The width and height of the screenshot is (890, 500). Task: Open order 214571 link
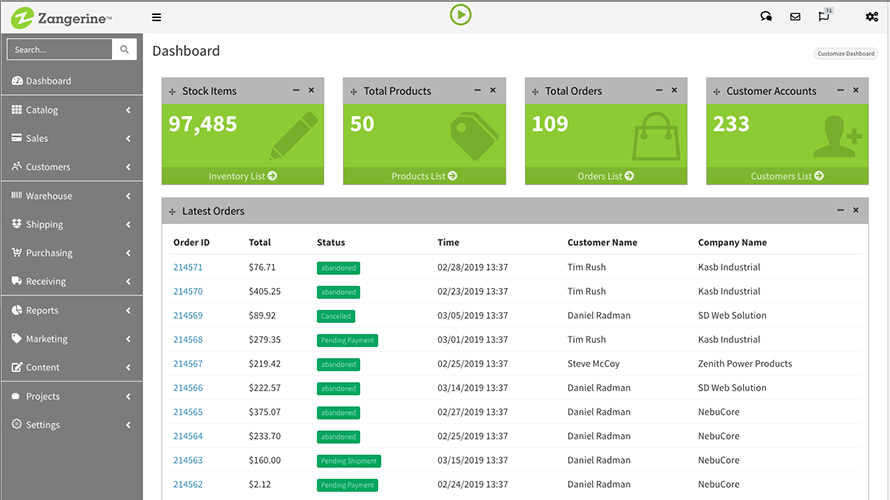pyautogui.click(x=188, y=267)
